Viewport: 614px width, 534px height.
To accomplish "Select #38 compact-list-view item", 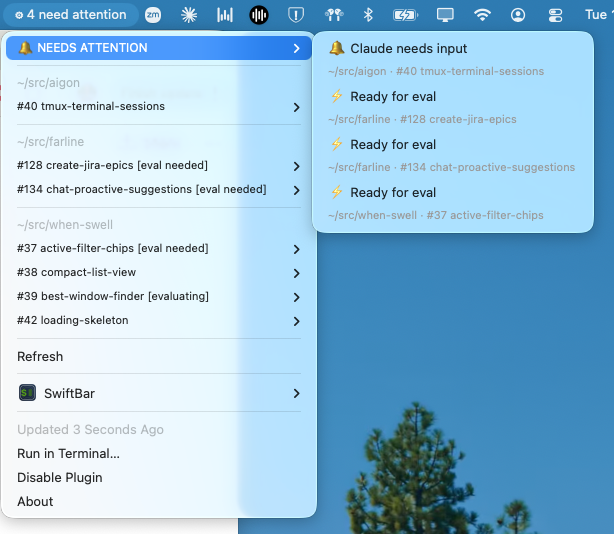I will (x=159, y=272).
